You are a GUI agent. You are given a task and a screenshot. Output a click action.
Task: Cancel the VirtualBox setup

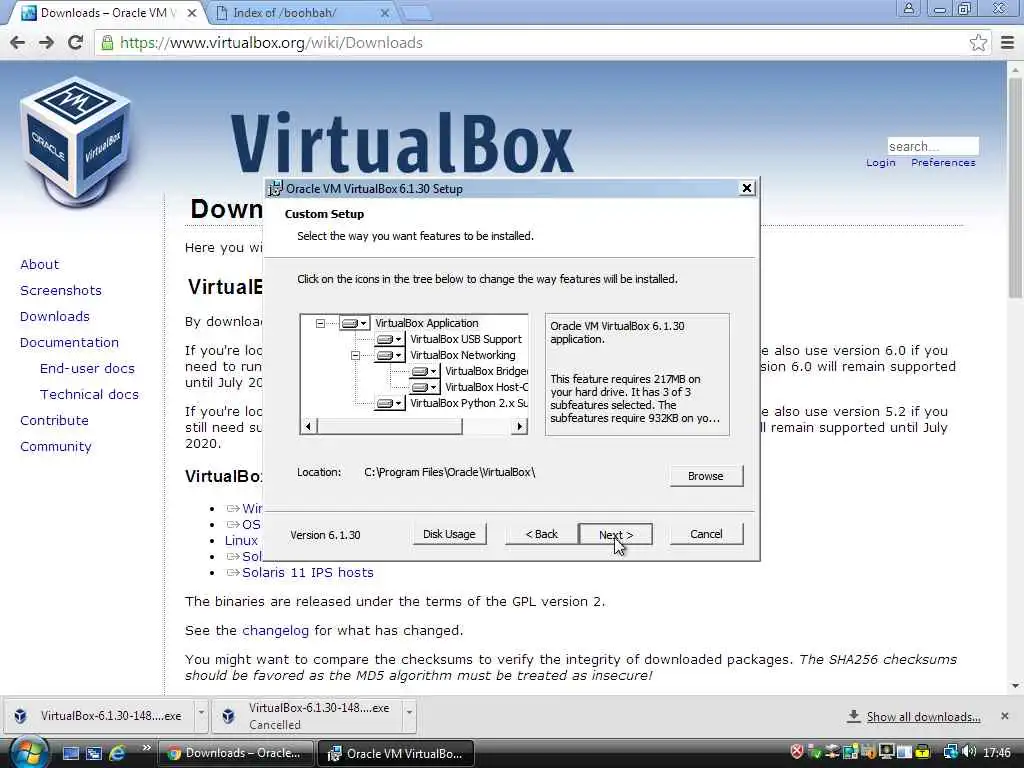(706, 534)
